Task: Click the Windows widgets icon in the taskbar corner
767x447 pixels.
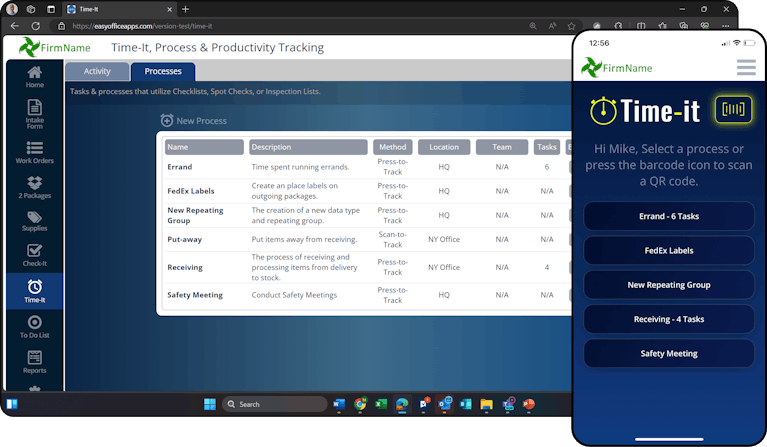Action: click(12, 404)
